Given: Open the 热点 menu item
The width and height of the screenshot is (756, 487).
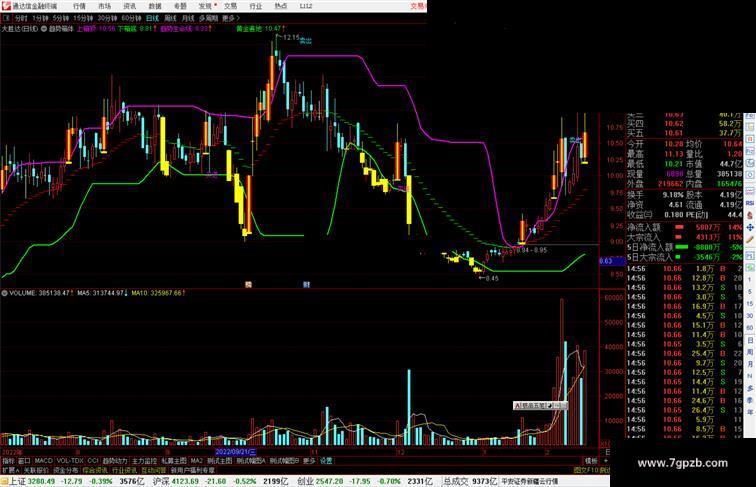Looking at the screenshot, I should [281, 6].
